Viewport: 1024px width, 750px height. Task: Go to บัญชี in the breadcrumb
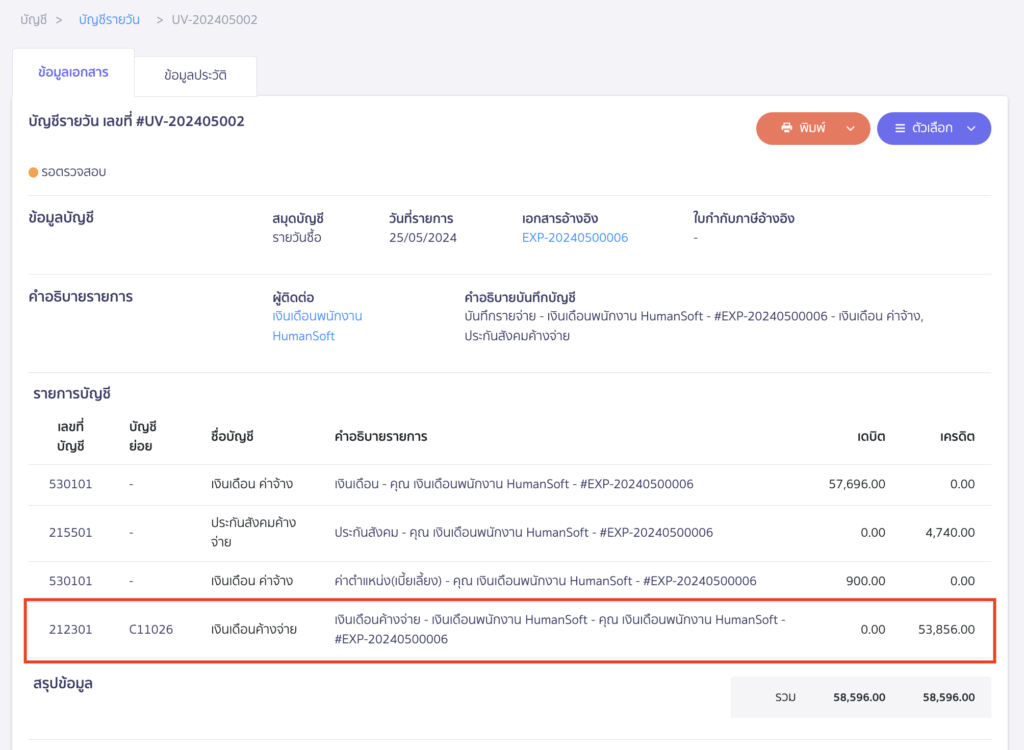(x=33, y=20)
